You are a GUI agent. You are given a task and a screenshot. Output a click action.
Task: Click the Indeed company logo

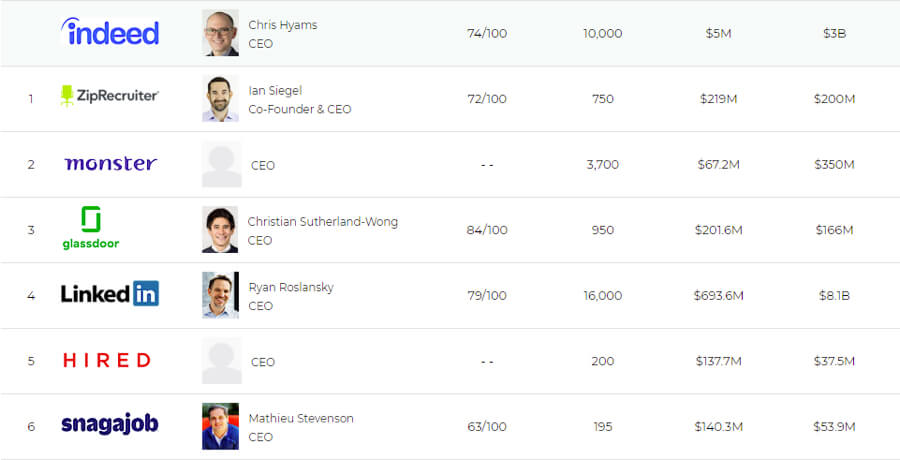(x=110, y=32)
